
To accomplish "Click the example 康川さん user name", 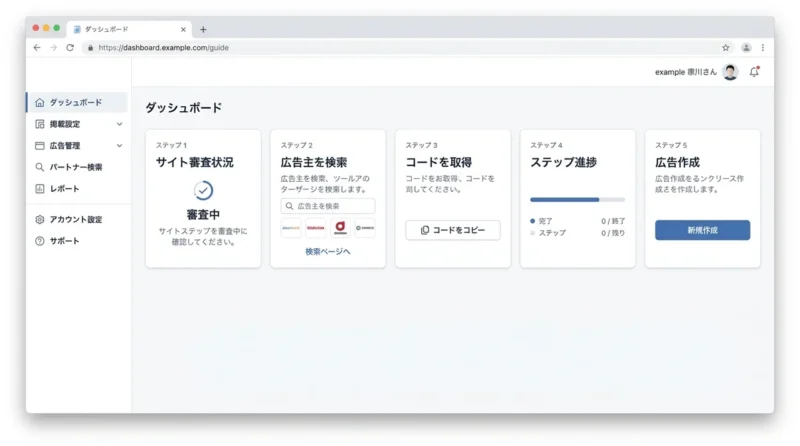I will (x=686, y=72).
